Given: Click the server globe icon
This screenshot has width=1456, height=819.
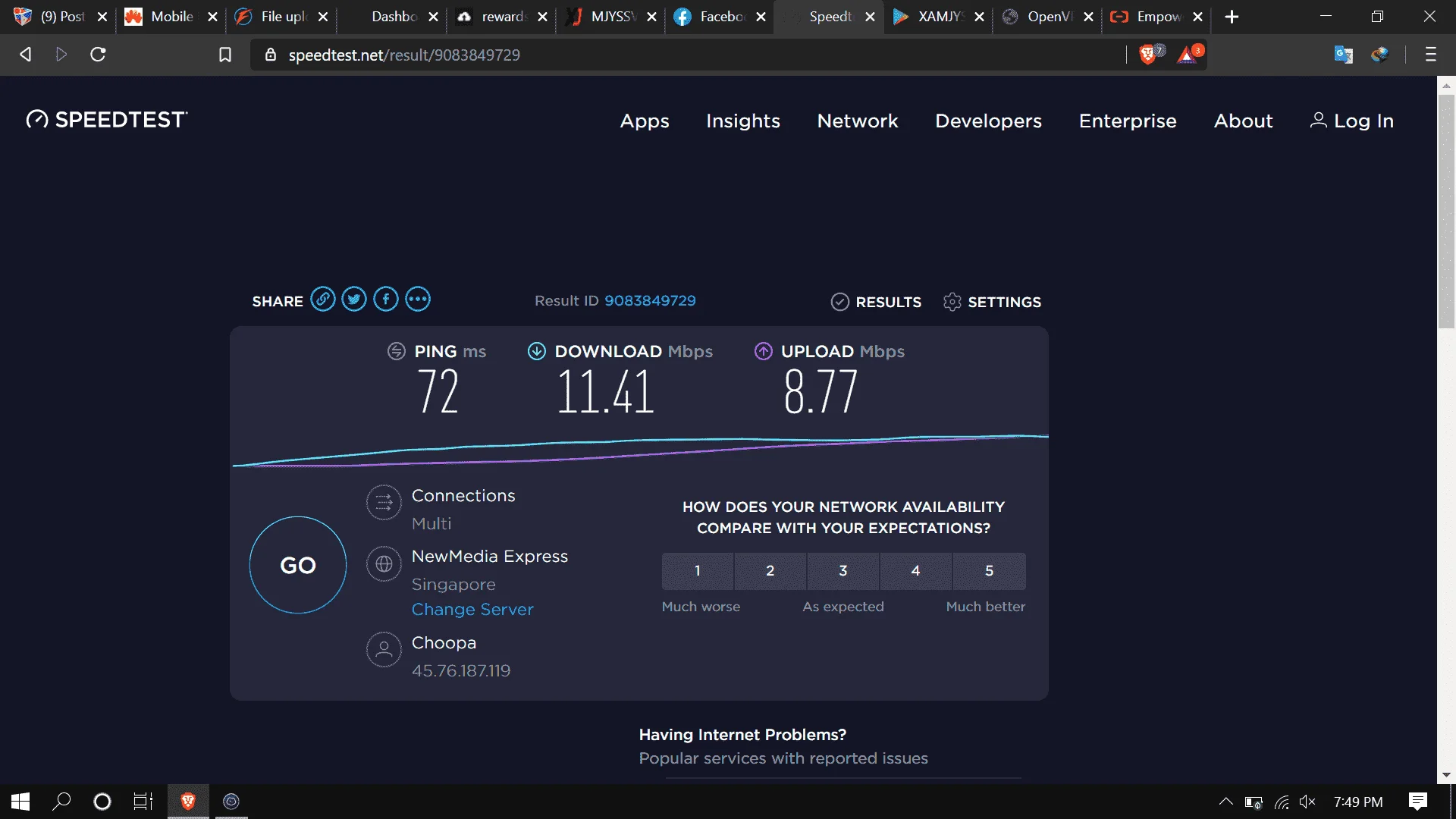Looking at the screenshot, I should point(384,564).
